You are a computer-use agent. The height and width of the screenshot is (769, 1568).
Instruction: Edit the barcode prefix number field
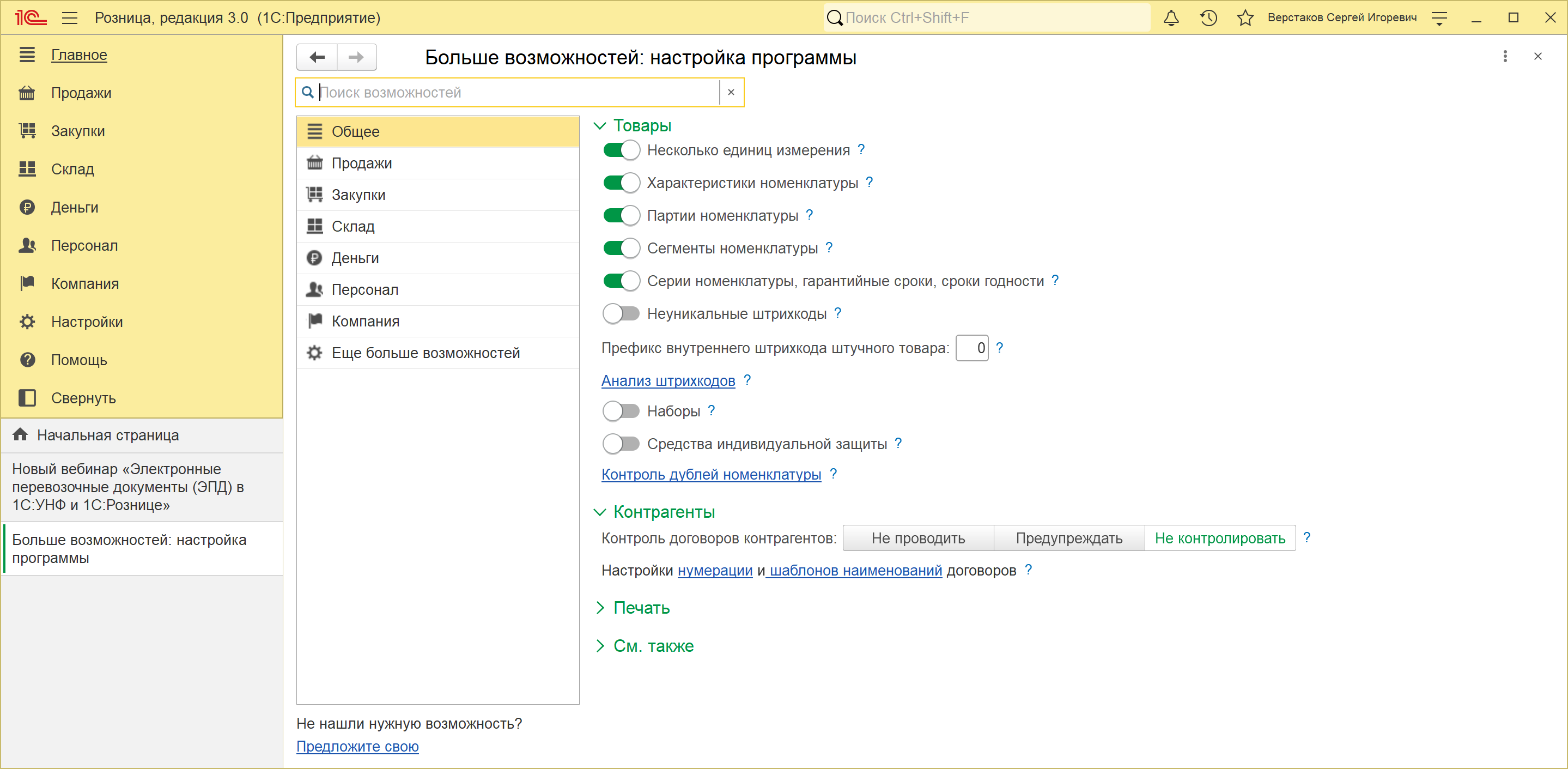click(x=971, y=348)
